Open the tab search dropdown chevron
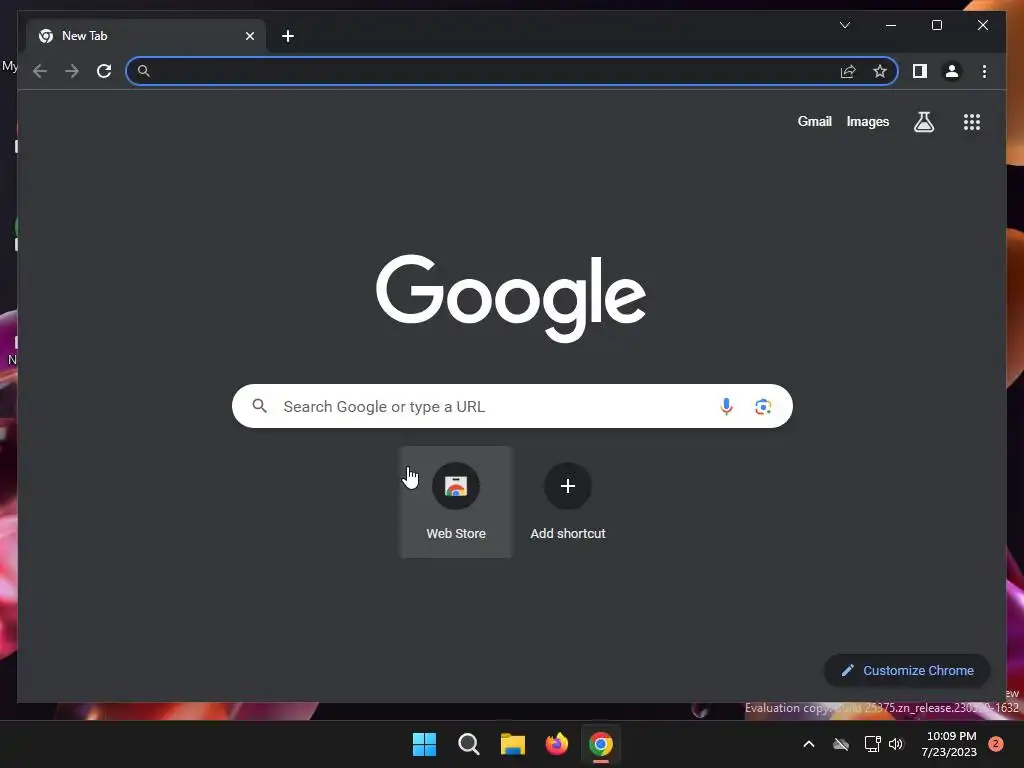Viewport: 1024px width, 768px height. click(844, 25)
